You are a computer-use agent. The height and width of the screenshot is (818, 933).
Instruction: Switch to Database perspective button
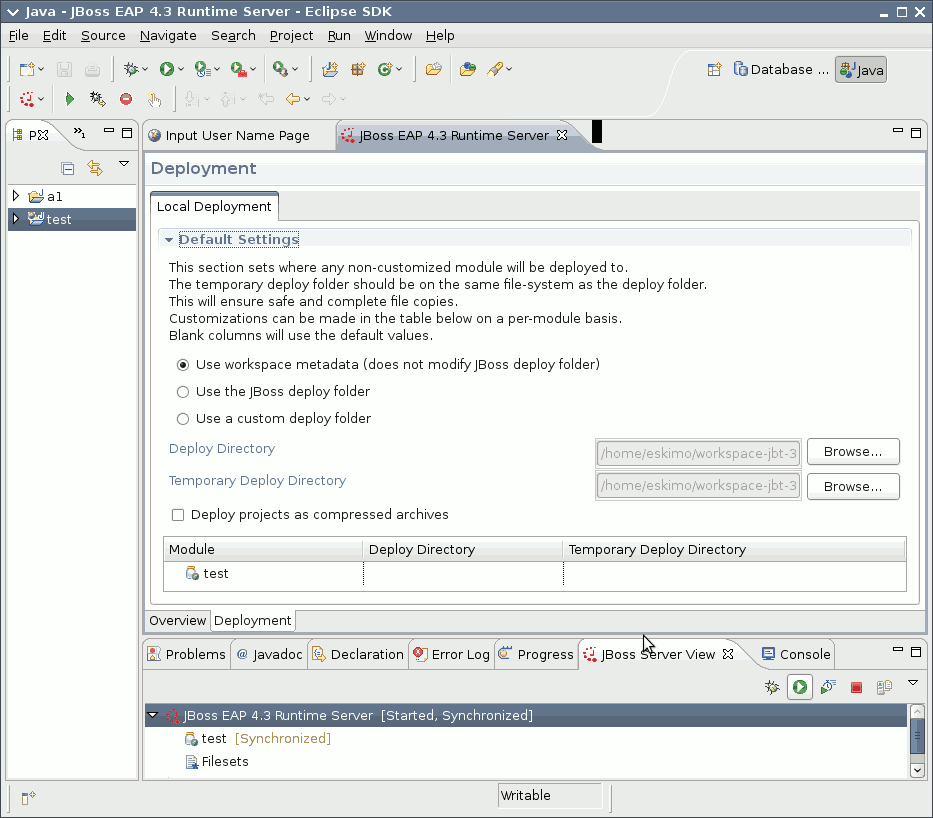pyautogui.click(x=780, y=70)
